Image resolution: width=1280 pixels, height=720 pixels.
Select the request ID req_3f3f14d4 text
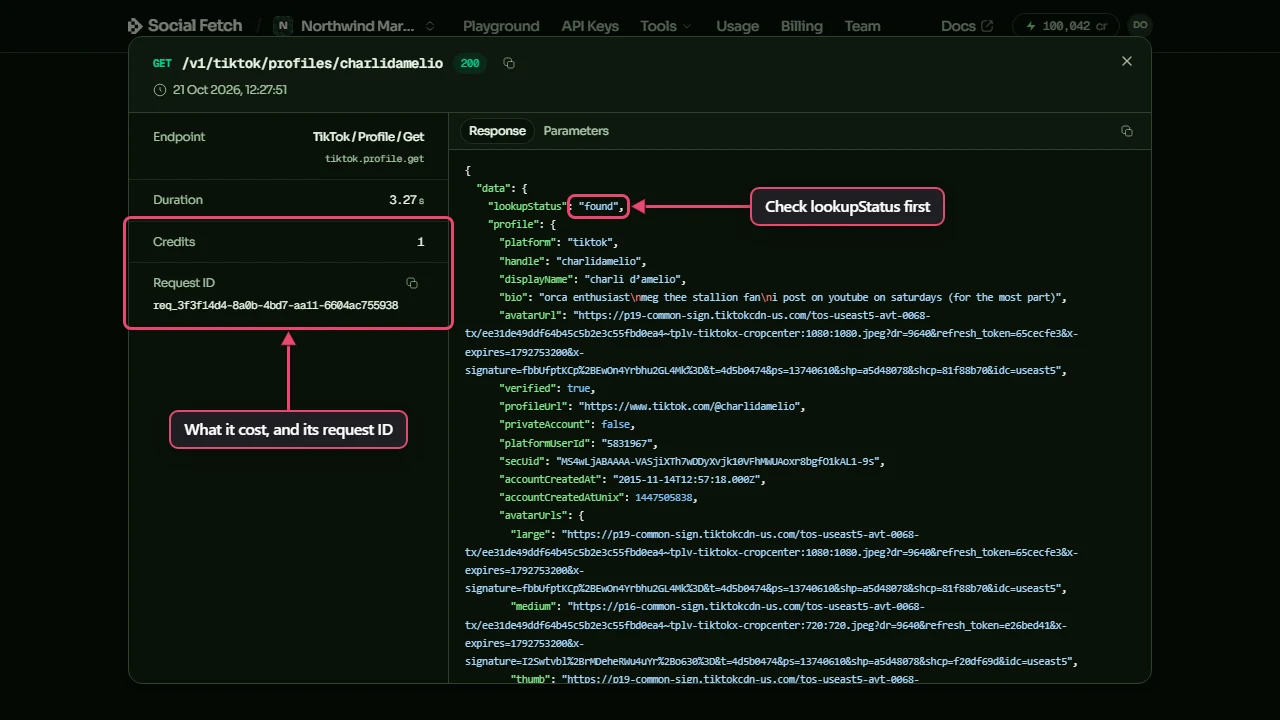point(275,305)
